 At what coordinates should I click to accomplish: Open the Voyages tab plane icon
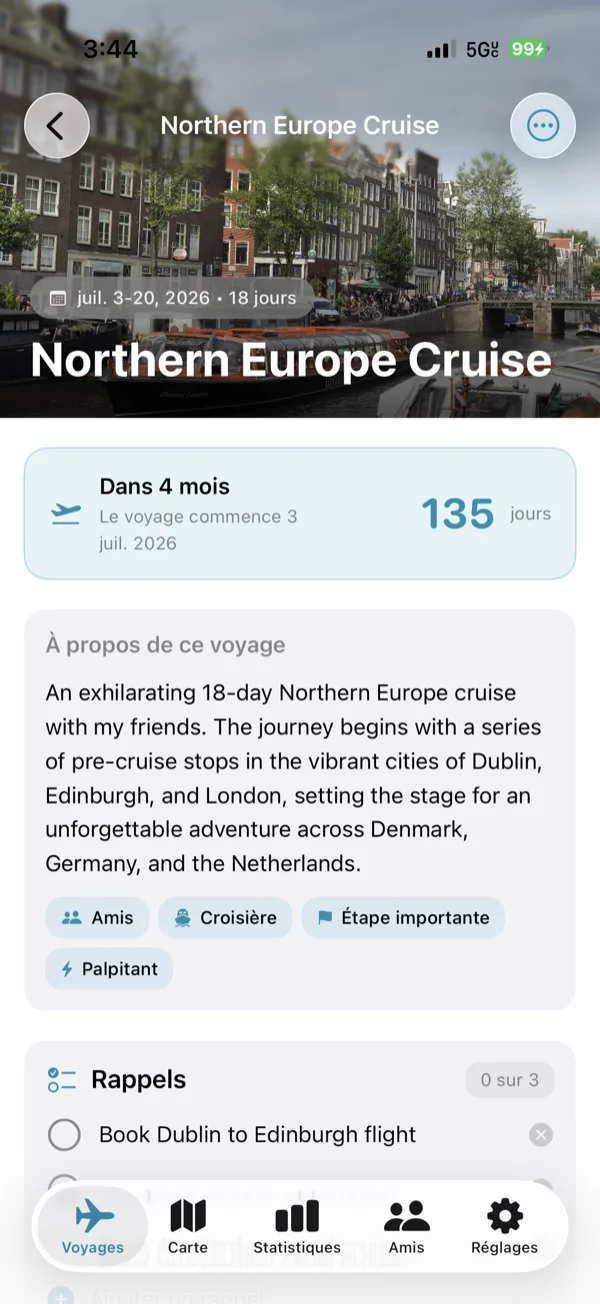pyautogui.click(x=92, y=1216)
